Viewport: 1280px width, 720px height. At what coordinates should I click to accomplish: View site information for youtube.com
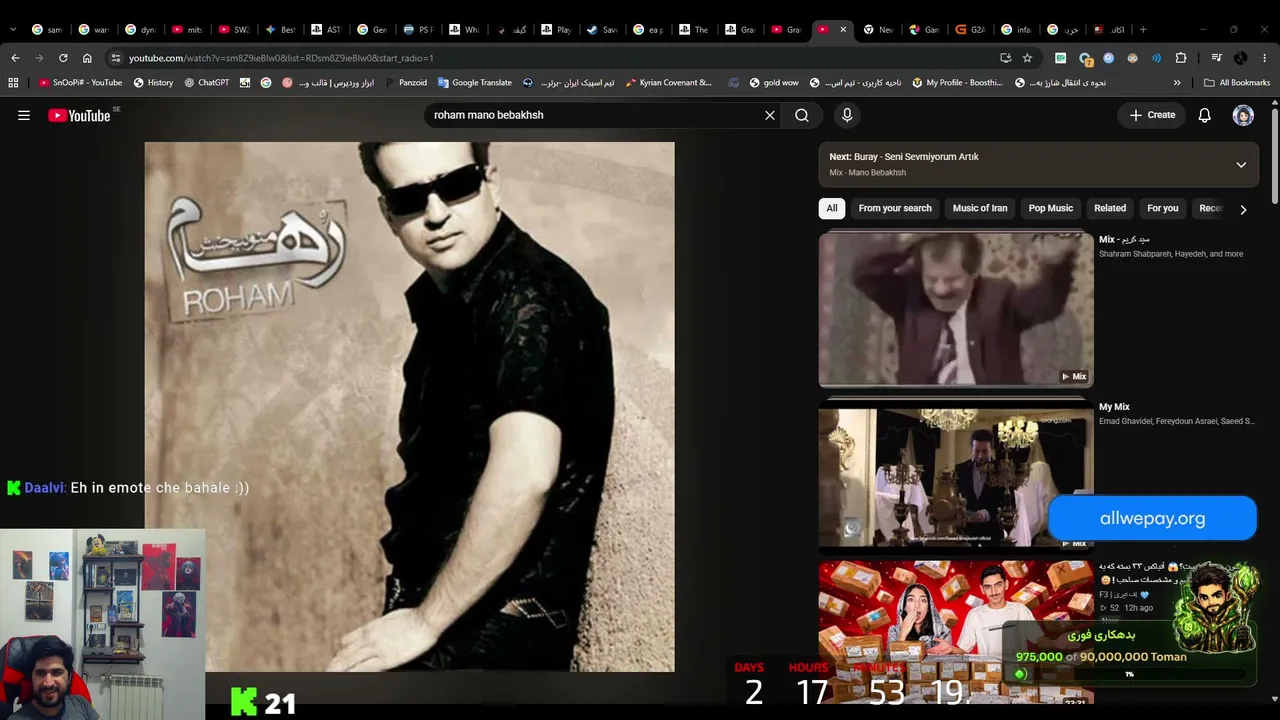click(x=116, y=58)
